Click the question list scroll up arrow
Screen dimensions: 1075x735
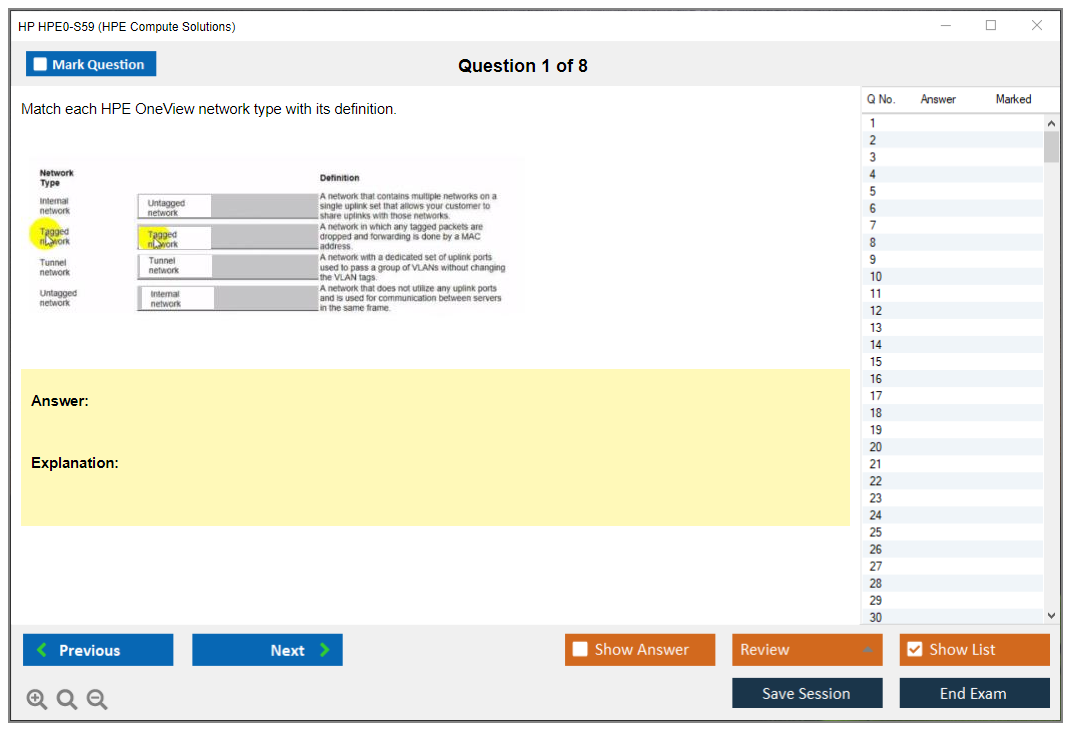pyautogui.click(x=1050, y=123)
